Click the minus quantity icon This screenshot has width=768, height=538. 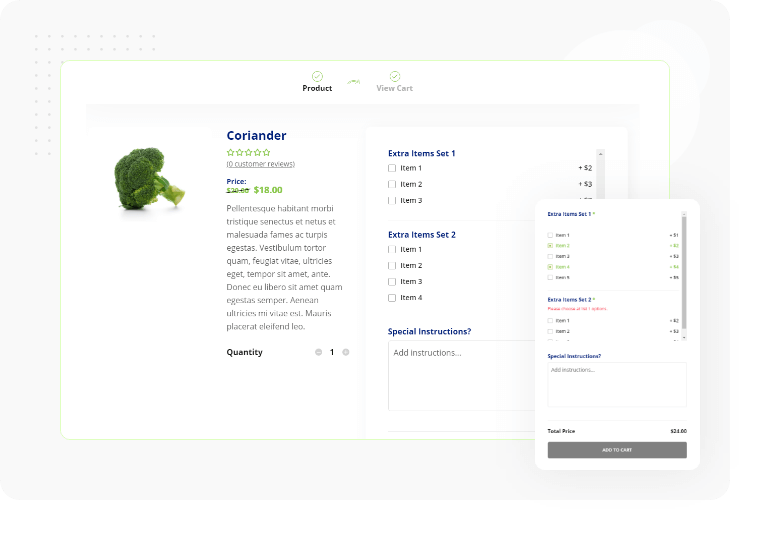318,352
